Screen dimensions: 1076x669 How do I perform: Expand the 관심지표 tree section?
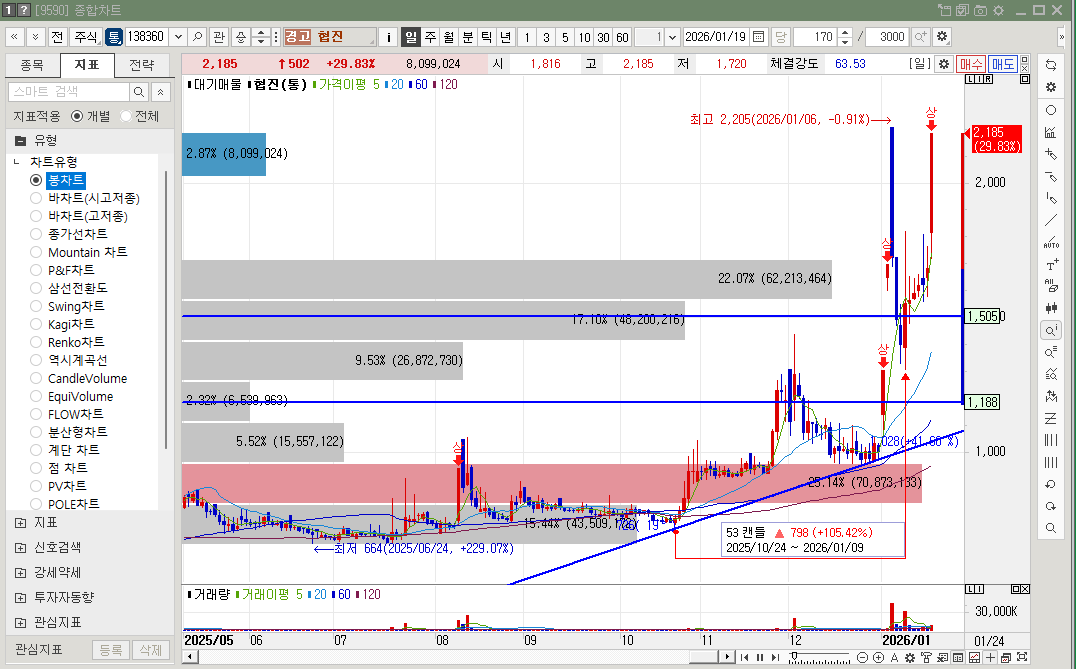21,622
